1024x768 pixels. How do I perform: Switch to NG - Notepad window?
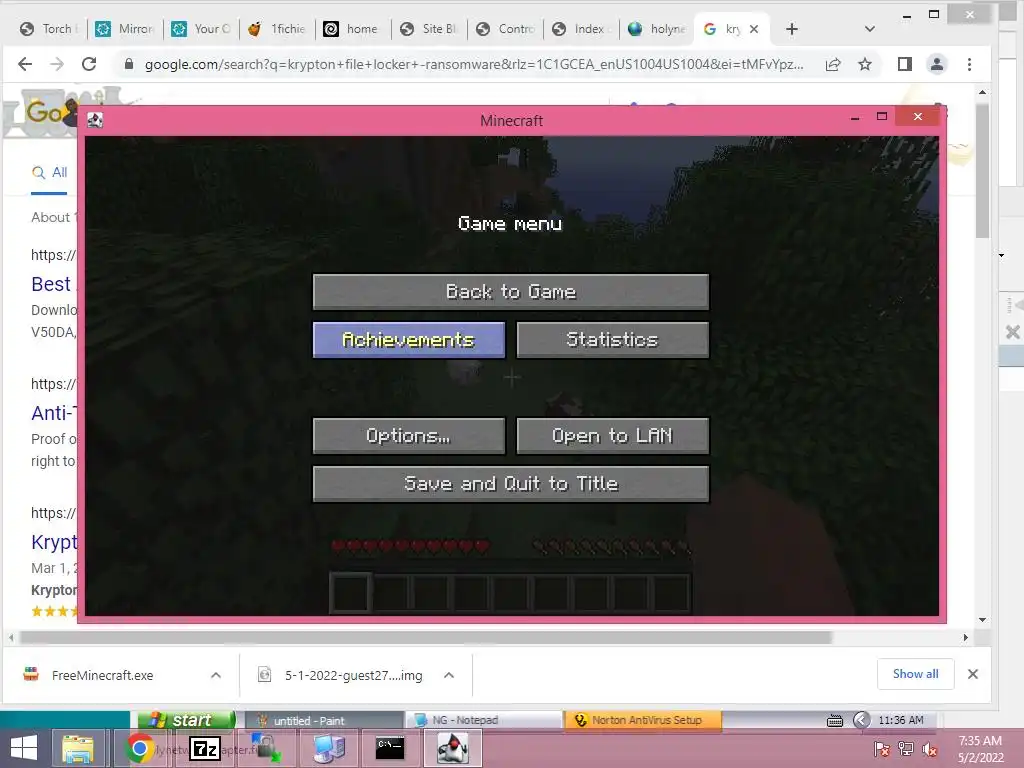(x=483, y=720)
